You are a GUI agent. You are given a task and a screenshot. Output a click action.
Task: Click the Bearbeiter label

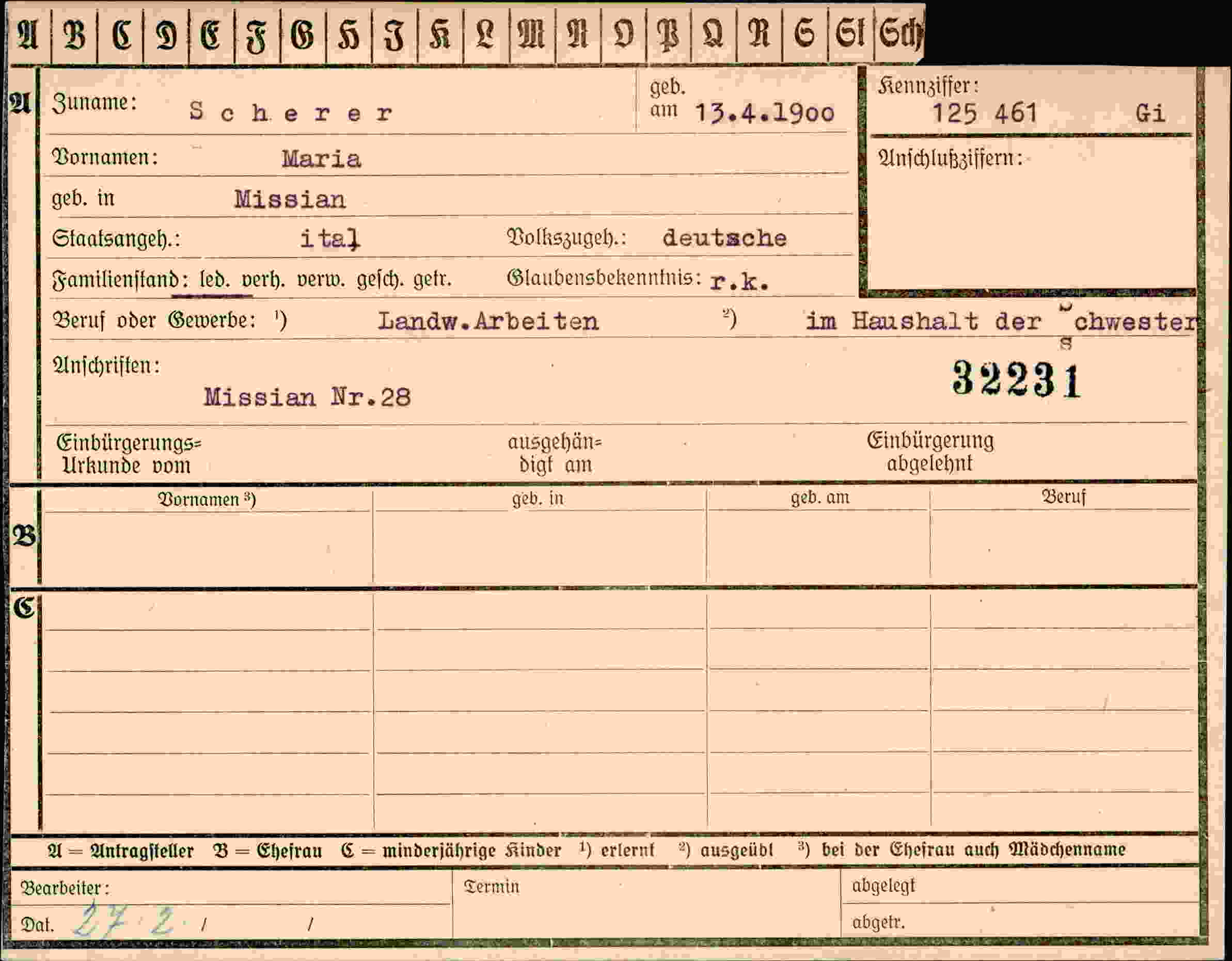[x=65, y=888]
